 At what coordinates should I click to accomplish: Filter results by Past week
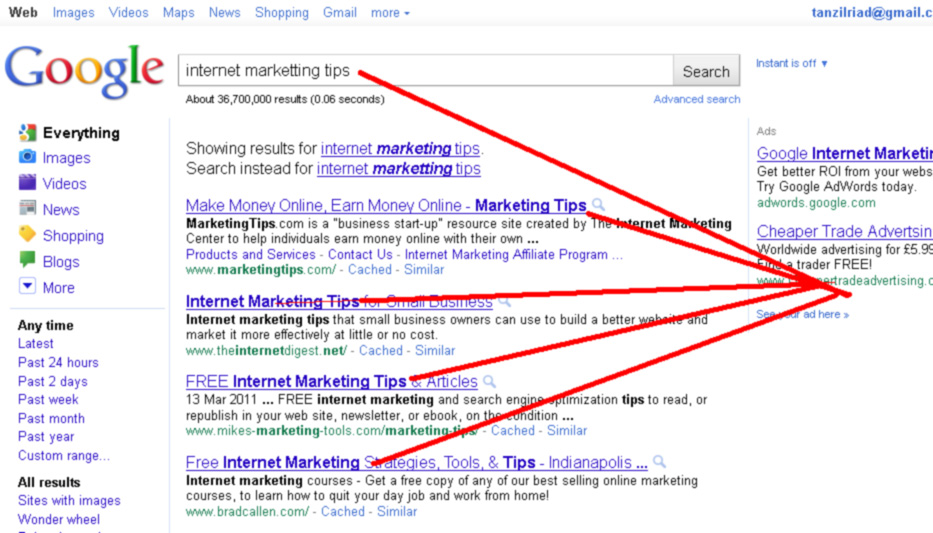[48, 399]
